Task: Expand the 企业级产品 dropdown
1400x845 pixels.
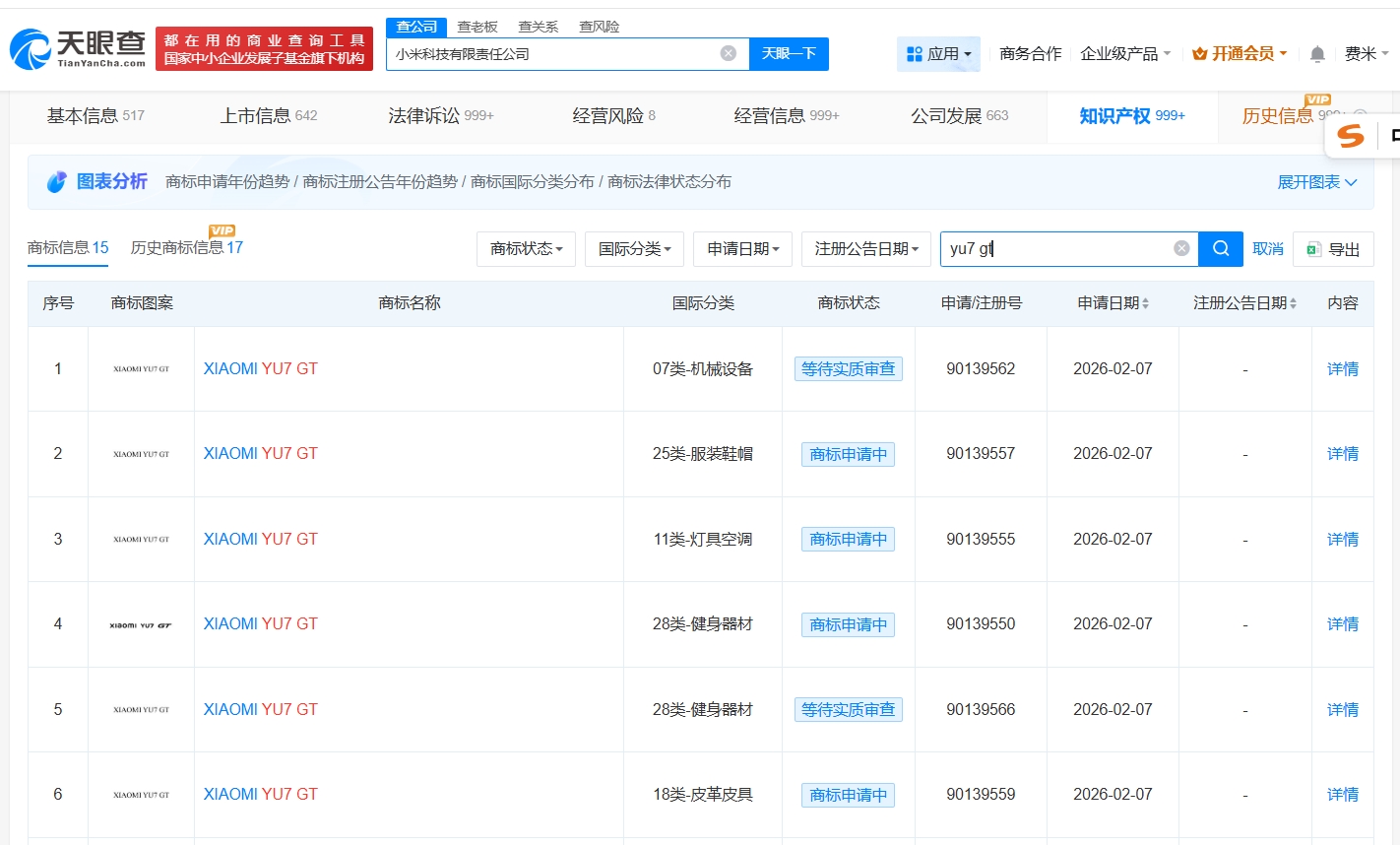Action: pos(1125,54)
